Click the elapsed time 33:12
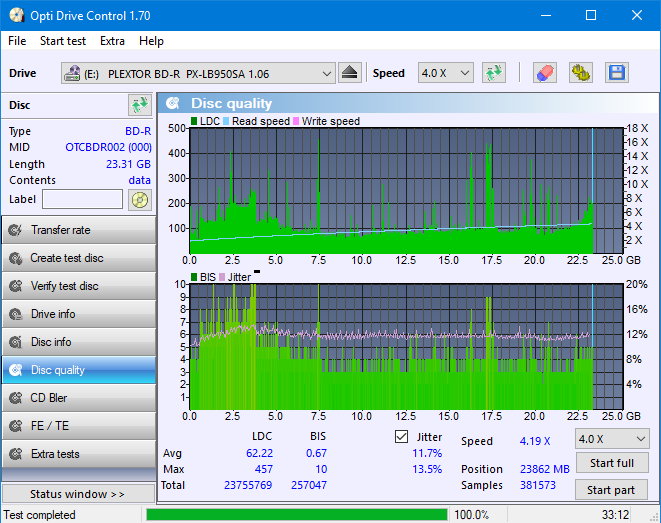661x523 pixels. 615,515
